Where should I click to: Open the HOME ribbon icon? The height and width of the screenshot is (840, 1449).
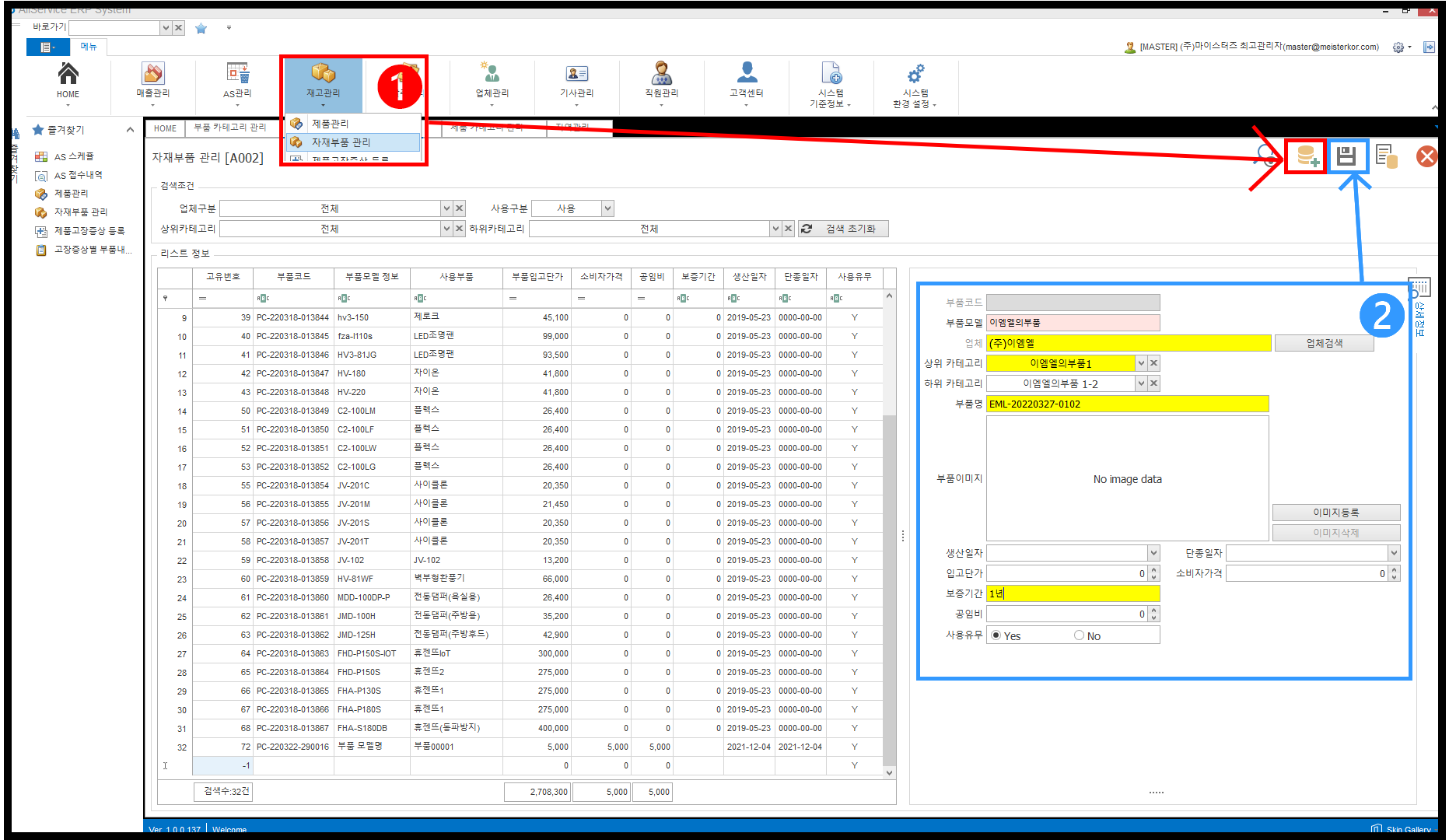68,81
